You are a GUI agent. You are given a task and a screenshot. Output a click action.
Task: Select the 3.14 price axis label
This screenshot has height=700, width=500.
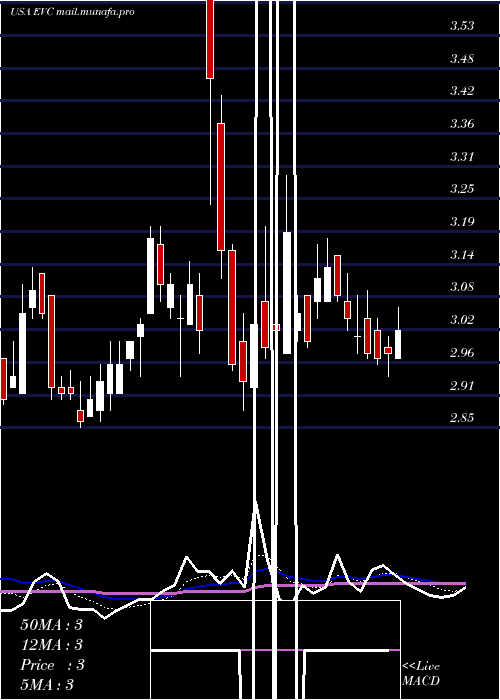tap(462, 255)
